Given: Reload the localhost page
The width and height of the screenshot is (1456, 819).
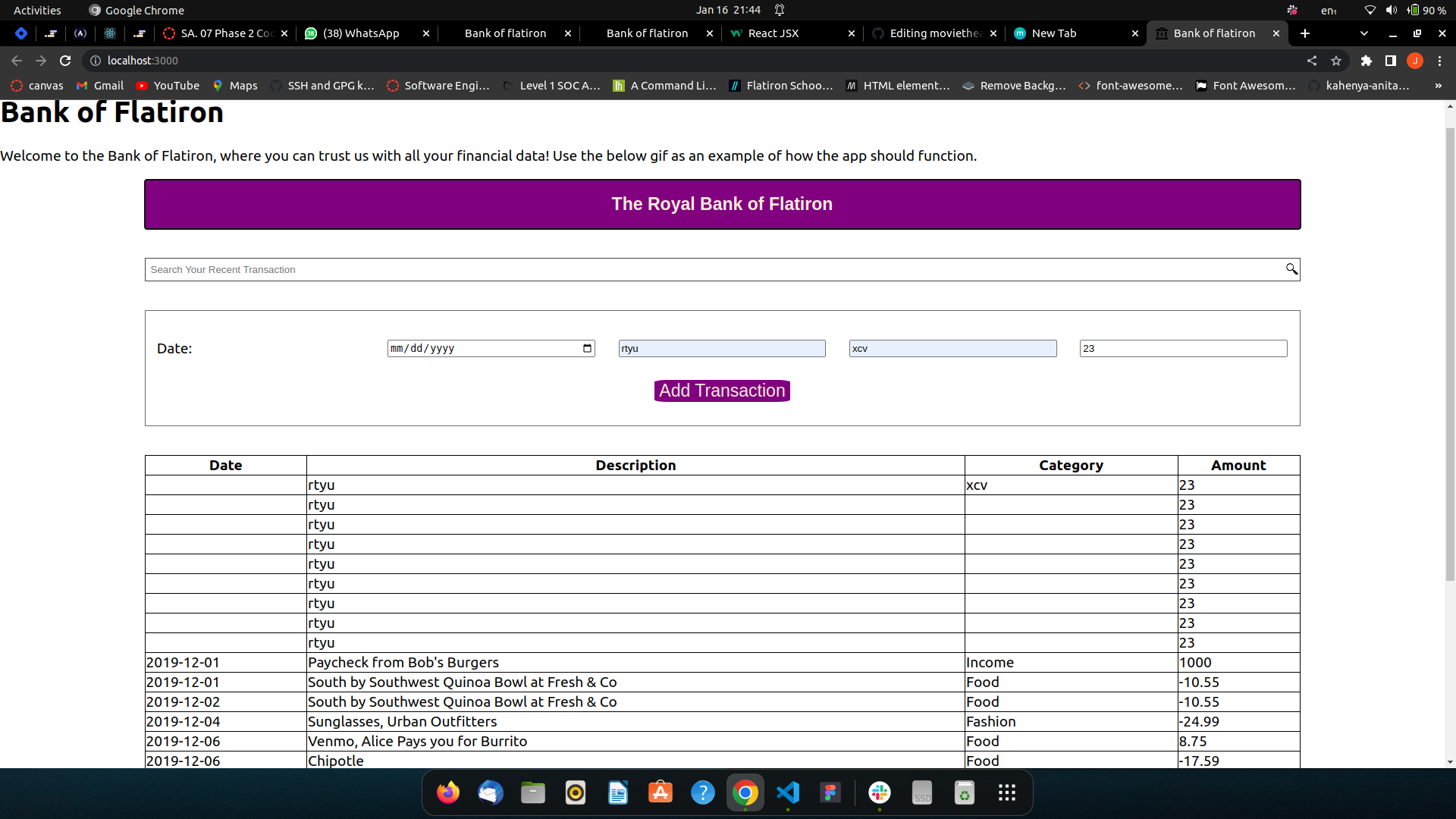Looking at the screenshot, I should pos(65,61).
